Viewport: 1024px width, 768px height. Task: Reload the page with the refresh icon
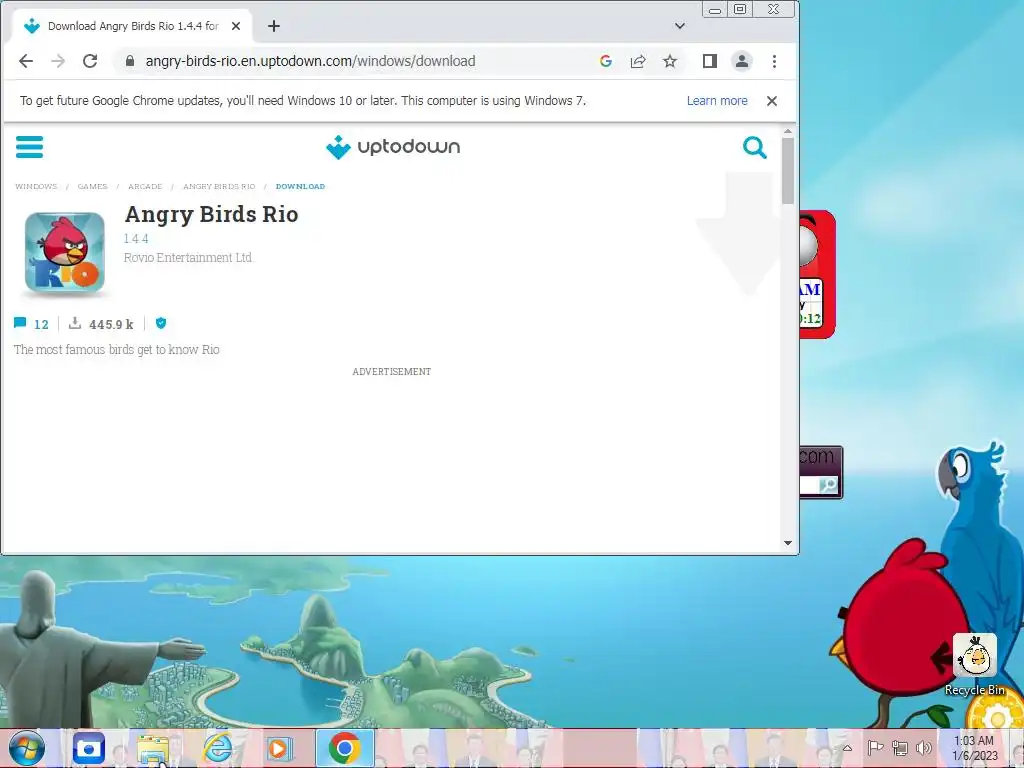[90, 61]
